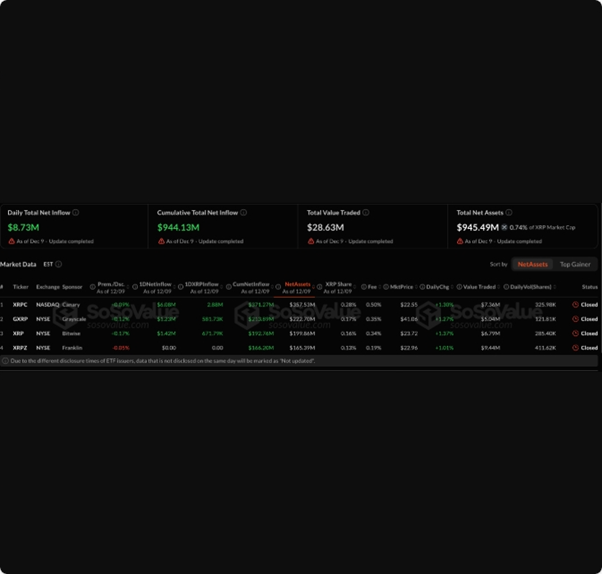Show info tooltip for Prem./Dsc. column

click(x=93, y=287)
